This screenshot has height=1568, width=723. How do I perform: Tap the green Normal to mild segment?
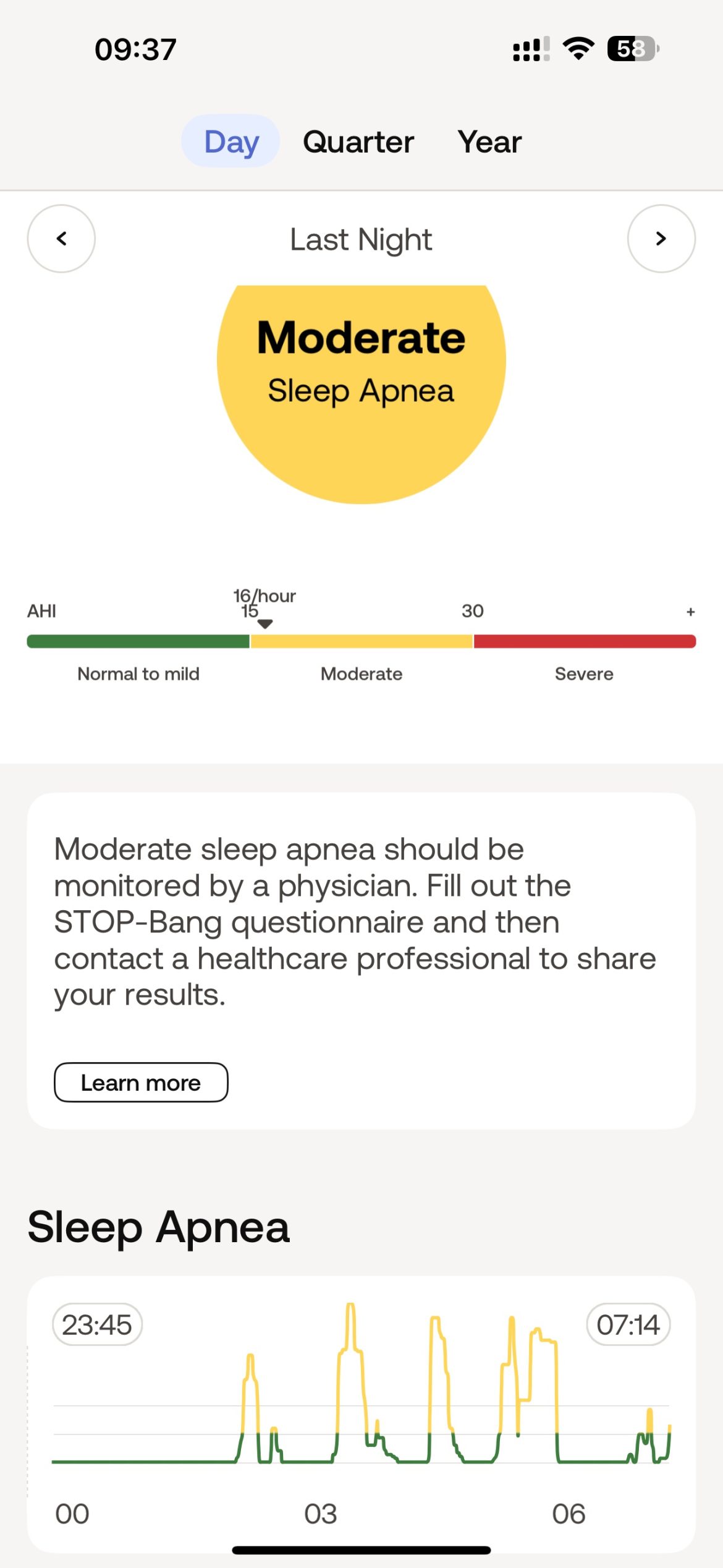click(x=138, y=641)
